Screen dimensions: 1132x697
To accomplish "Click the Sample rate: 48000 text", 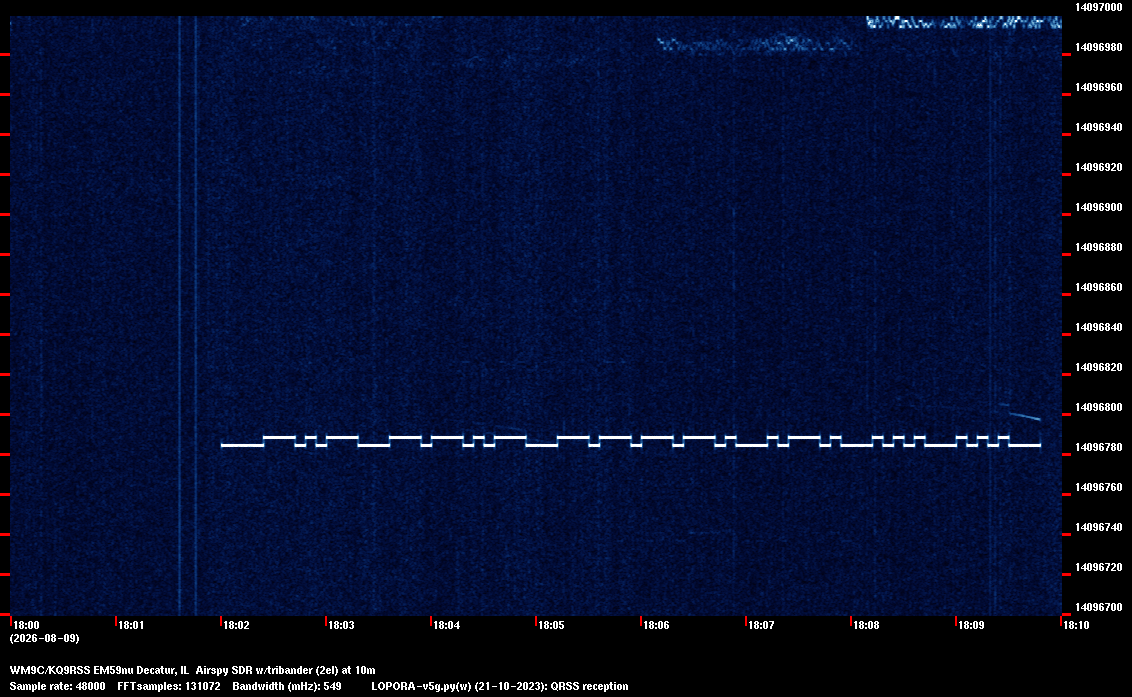I will (x=57, y=686).
